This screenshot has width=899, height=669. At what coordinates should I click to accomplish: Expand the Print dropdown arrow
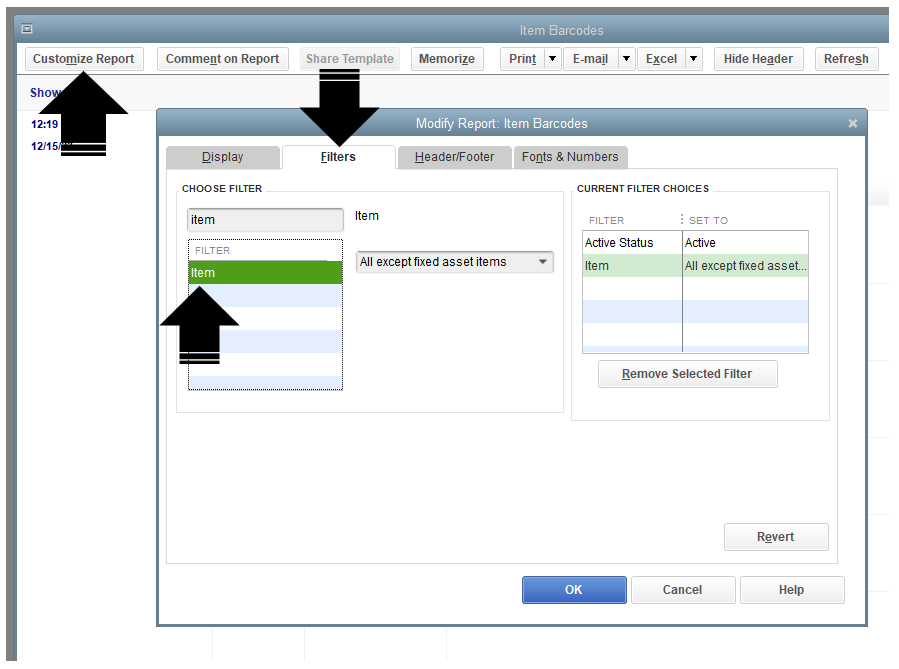point(553,59)
